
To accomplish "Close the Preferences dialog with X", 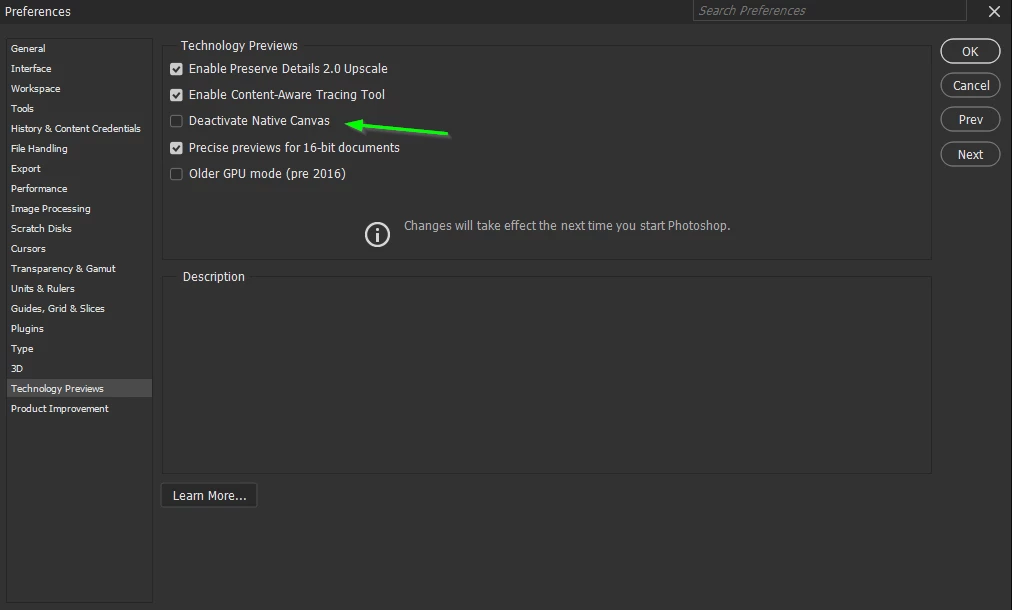I will pyautogui.click(x=994, y=11).
